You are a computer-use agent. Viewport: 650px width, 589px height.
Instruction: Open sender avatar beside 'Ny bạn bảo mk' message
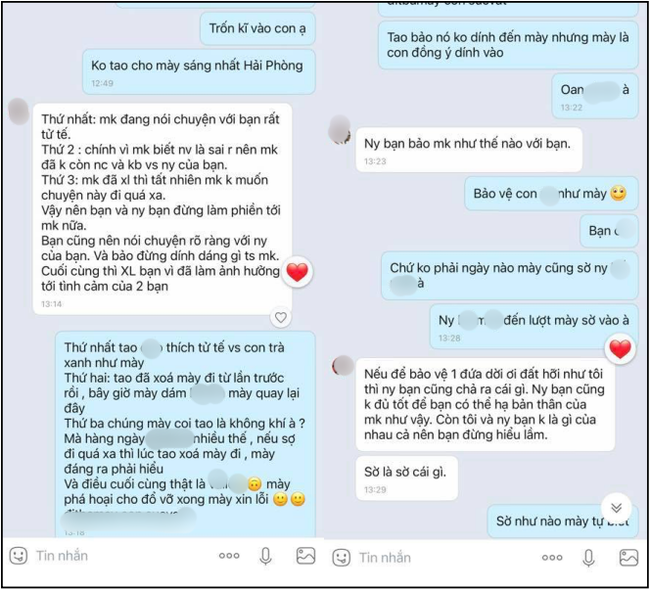(x=340, y=130)
